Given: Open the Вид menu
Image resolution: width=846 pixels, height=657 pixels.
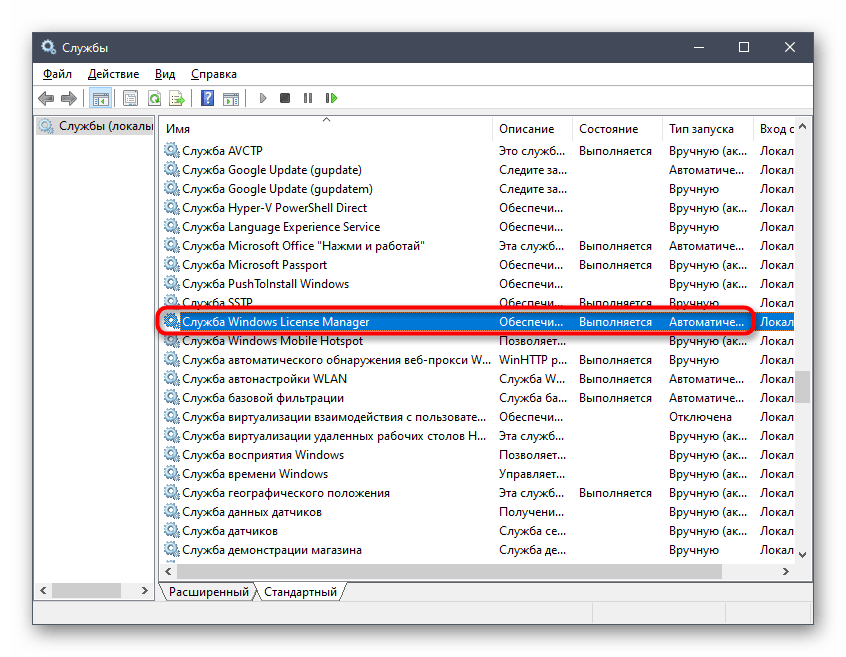Looking at the screenshot, I should (x=165, y=74).
